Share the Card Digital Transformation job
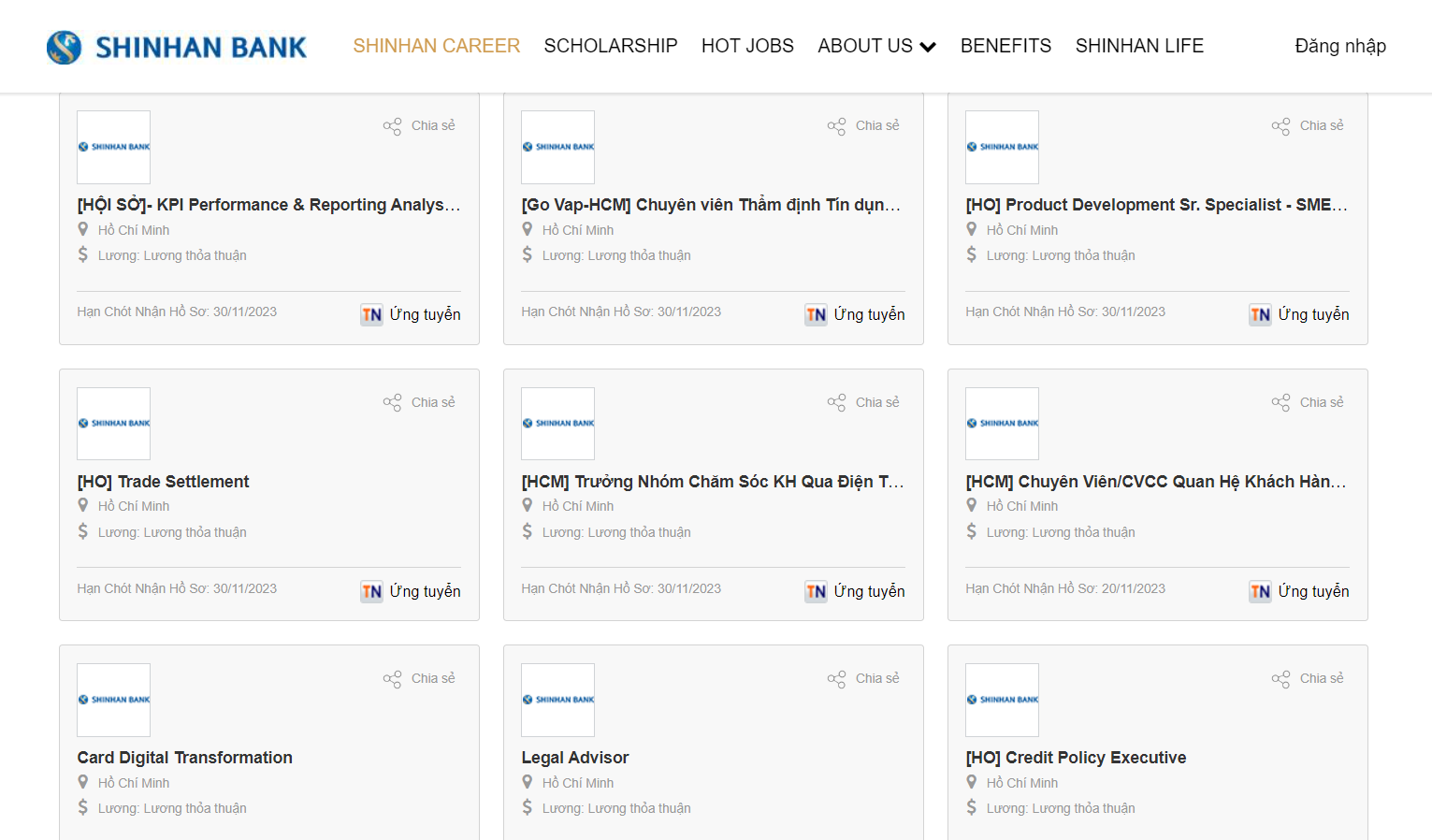This screenshot has height=840, width=1432. pyautogui.click(x=419, y=678)
